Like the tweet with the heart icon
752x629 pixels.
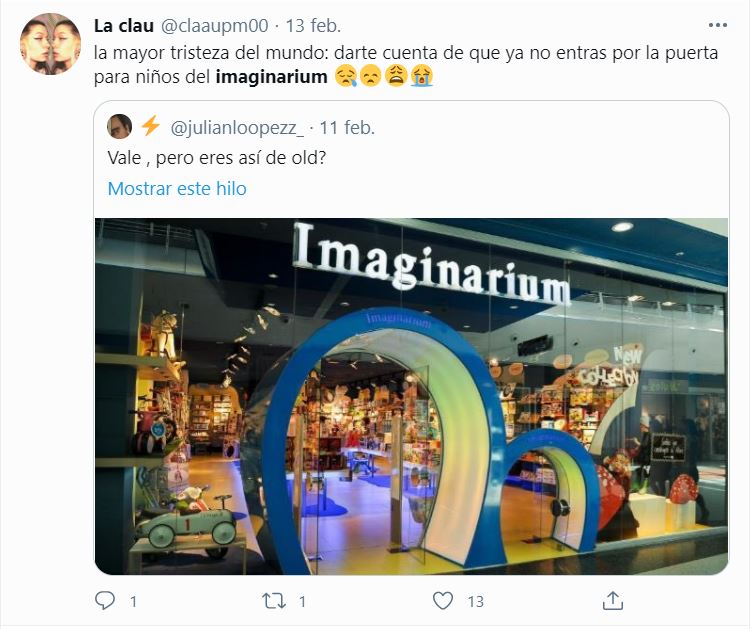pos(443,601)
